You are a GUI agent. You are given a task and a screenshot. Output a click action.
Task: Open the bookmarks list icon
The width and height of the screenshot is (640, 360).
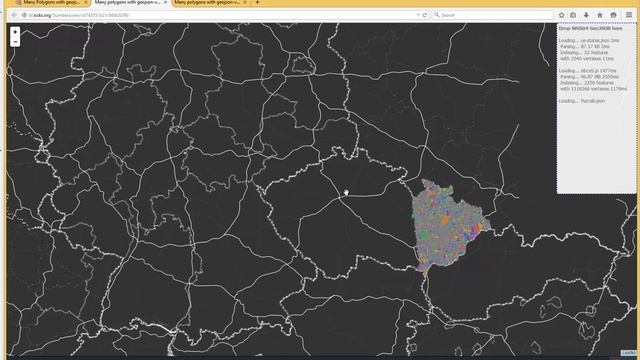(x=573, y=15)
